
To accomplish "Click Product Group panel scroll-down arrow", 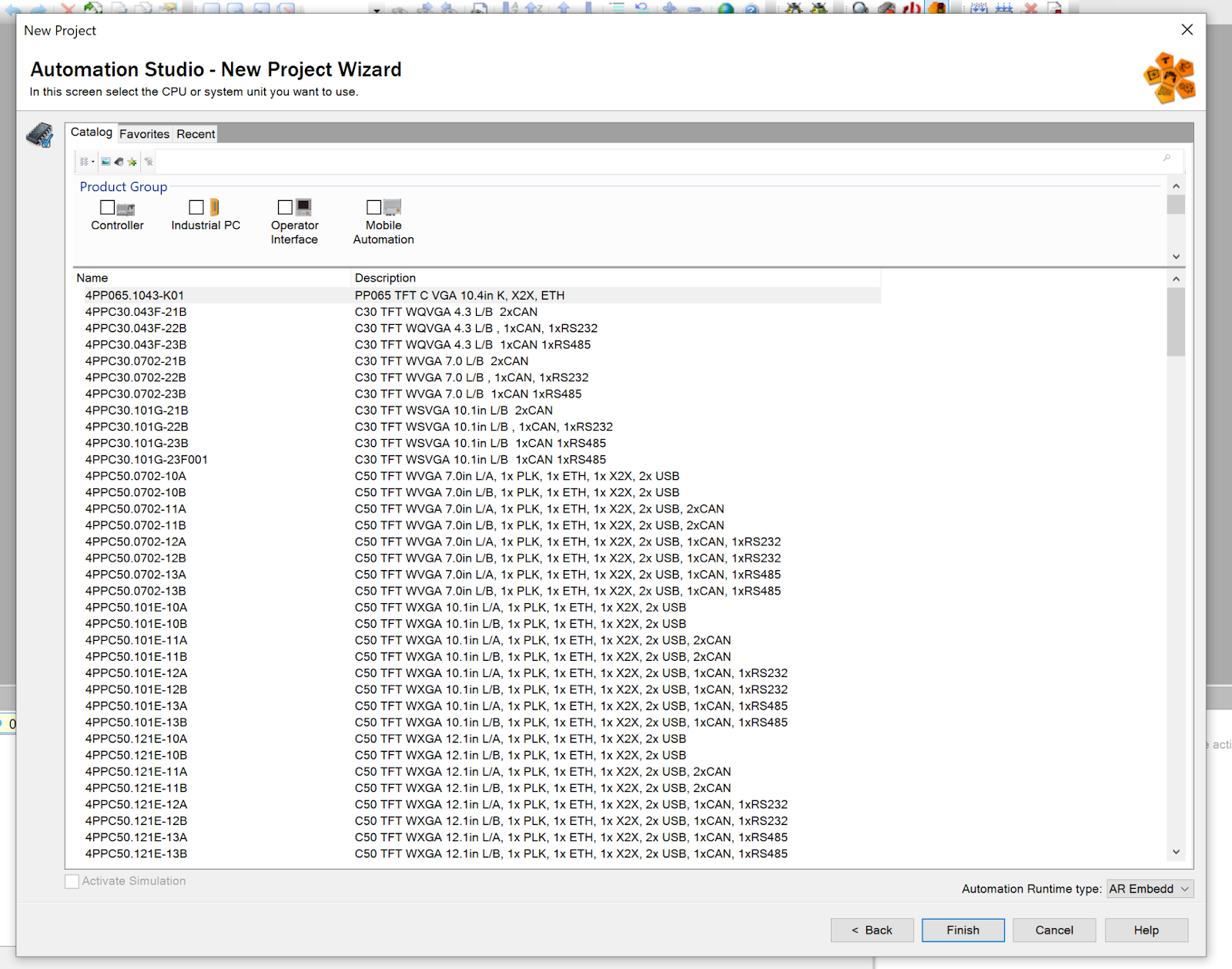I will click(x=1176, y=256).
